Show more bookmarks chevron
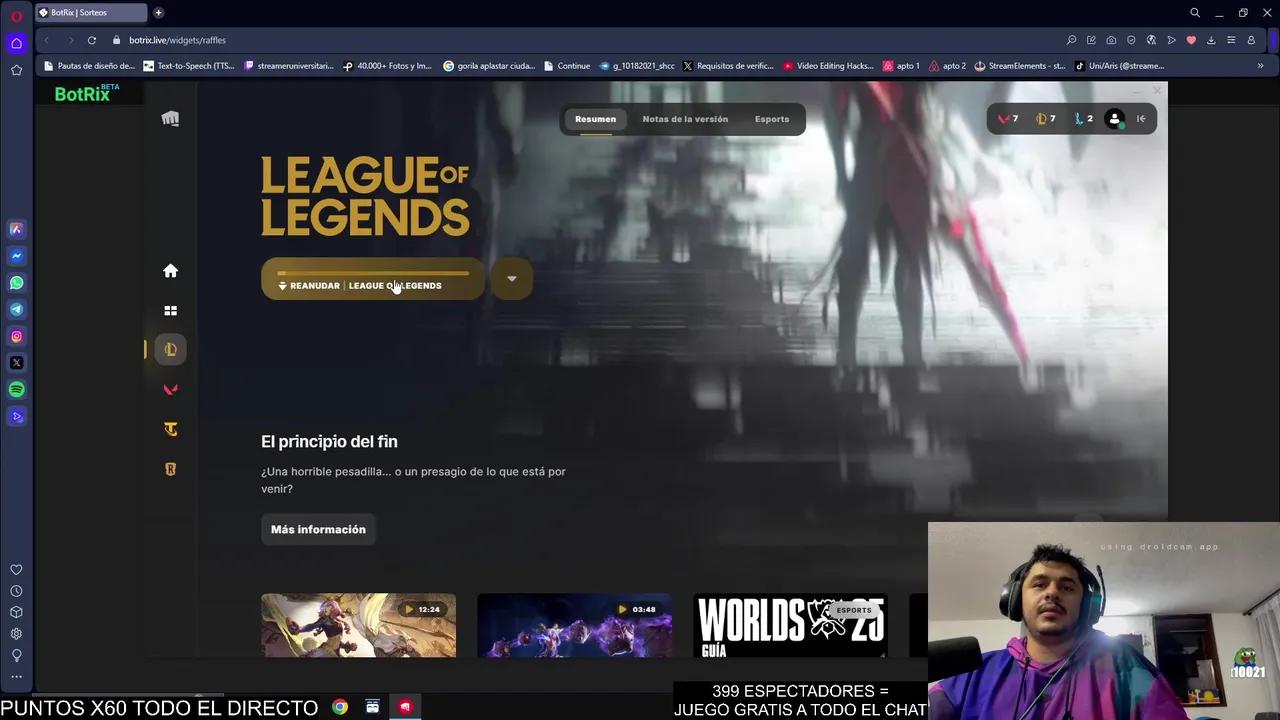 tap(1260, 66)
